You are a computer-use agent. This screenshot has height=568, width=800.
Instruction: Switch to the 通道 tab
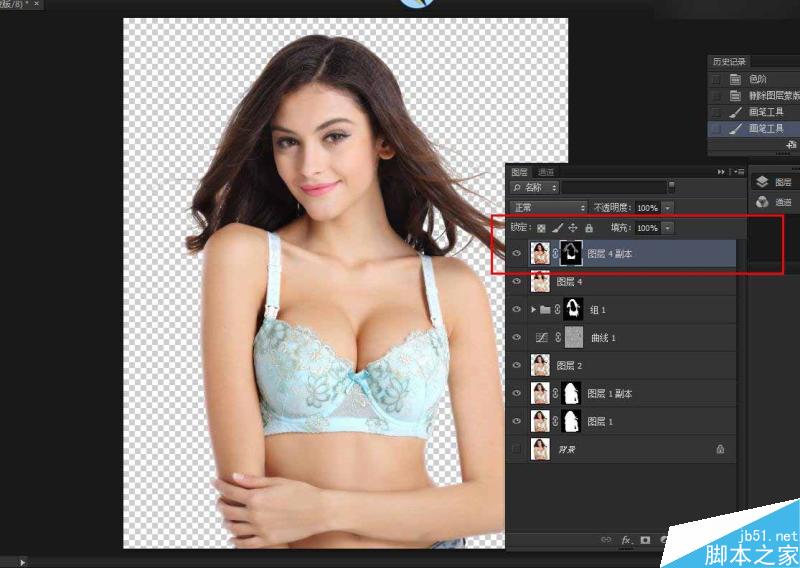[546, 172]
